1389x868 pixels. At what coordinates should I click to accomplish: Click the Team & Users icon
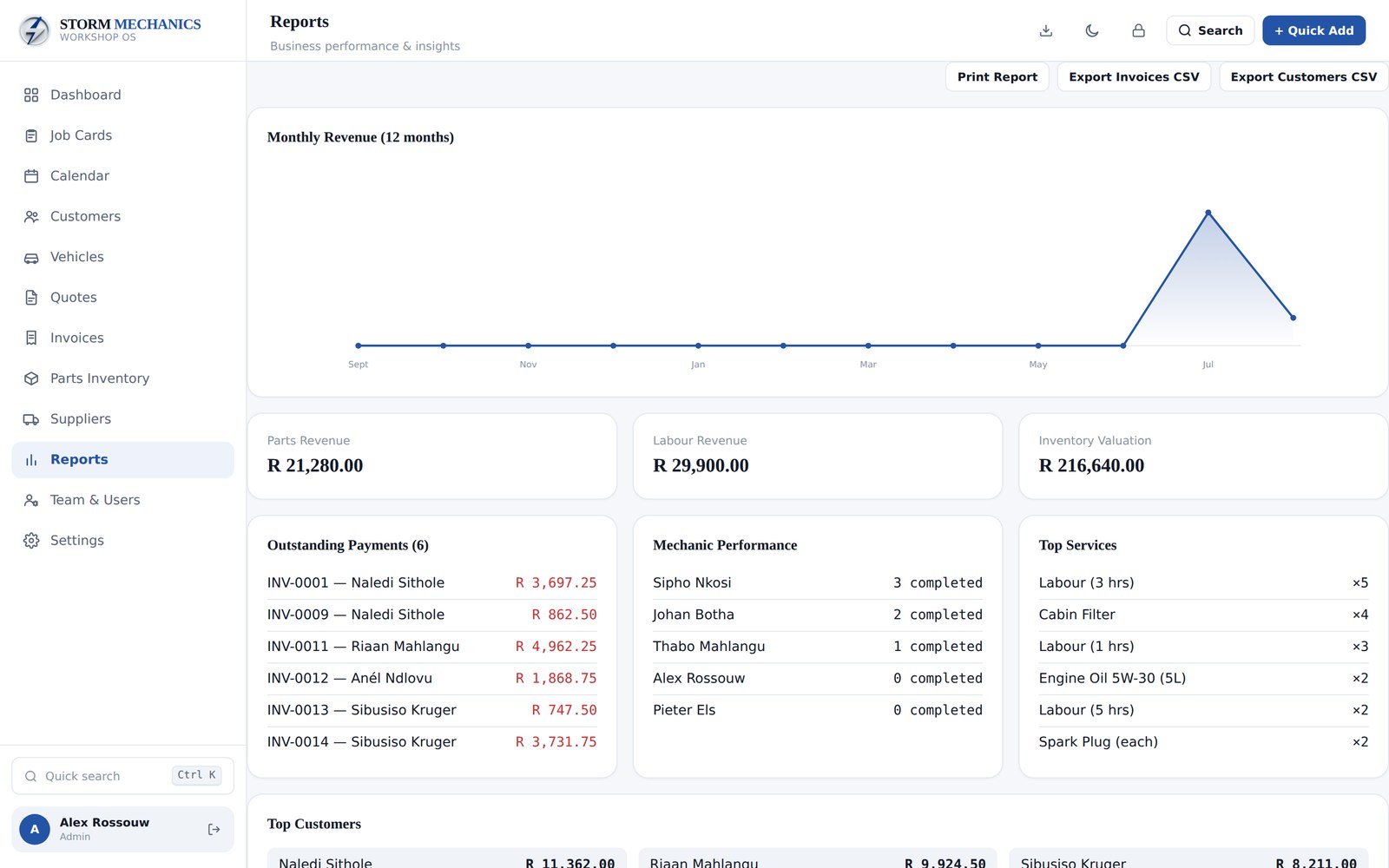31,500
